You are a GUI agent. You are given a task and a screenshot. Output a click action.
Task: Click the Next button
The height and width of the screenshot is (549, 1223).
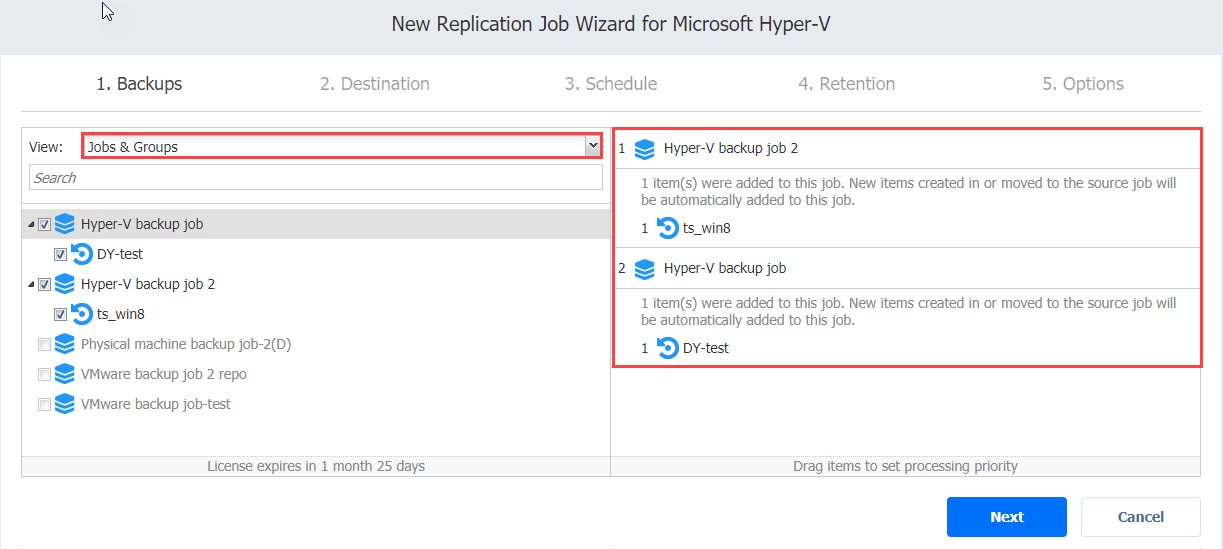click(1007, 517)
